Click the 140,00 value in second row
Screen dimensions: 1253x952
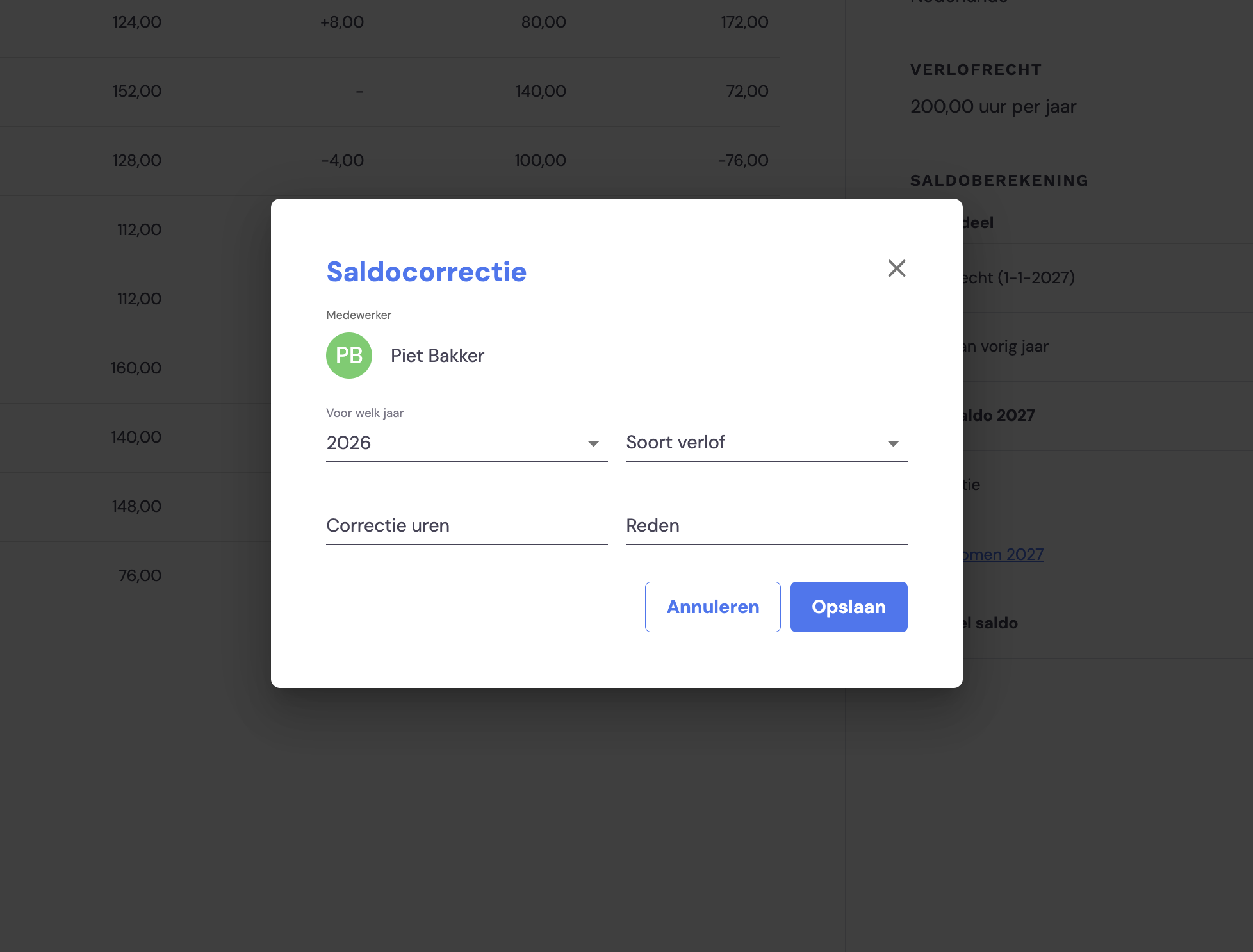click(541, 91)
